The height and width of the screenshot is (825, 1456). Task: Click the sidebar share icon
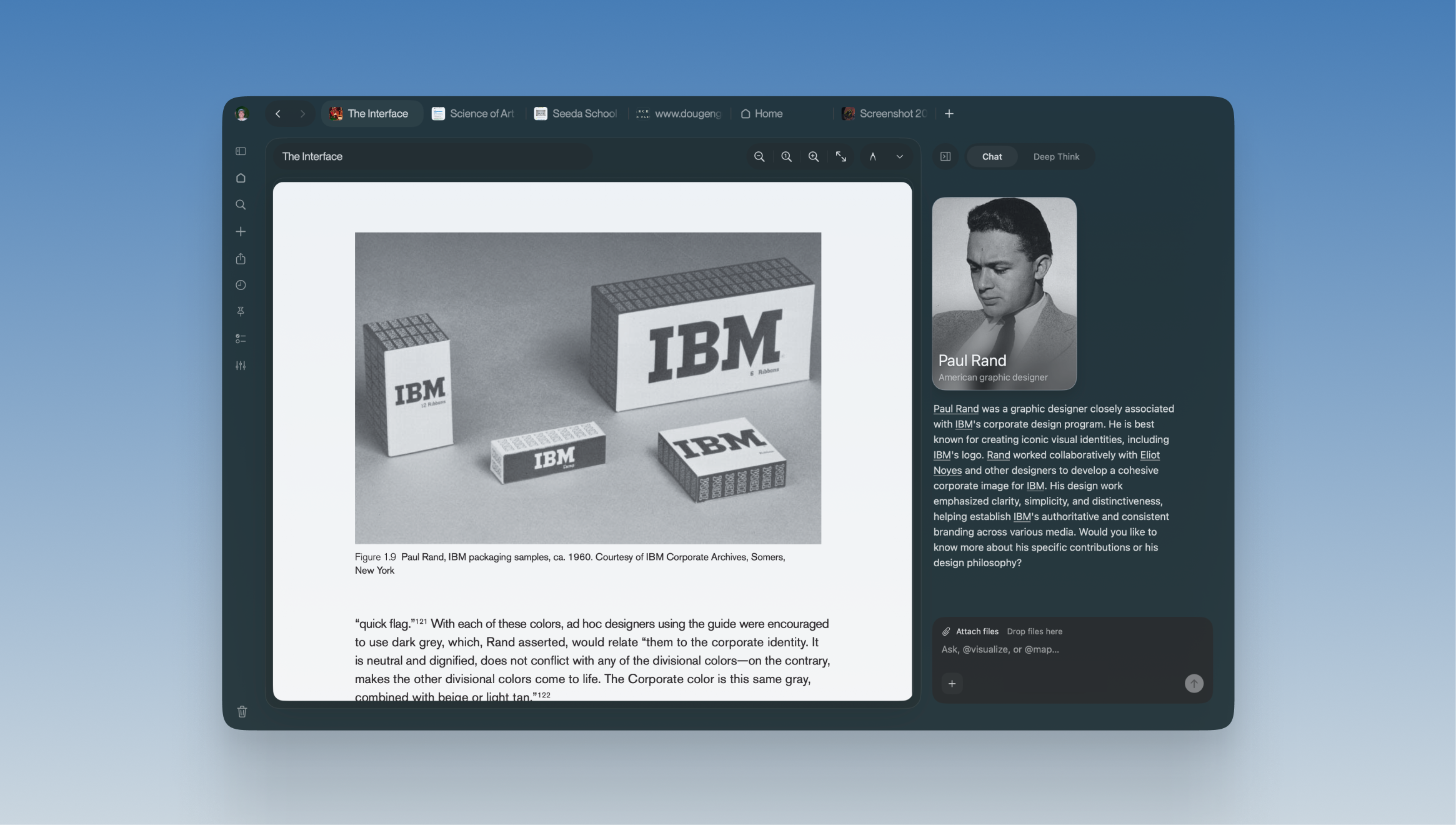[241, 259]
